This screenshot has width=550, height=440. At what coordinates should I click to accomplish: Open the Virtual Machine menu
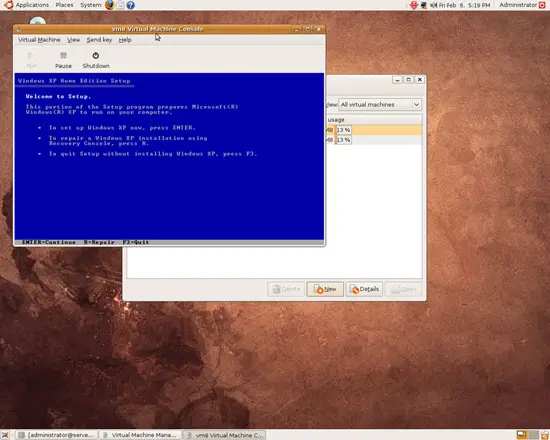point(39,40)
